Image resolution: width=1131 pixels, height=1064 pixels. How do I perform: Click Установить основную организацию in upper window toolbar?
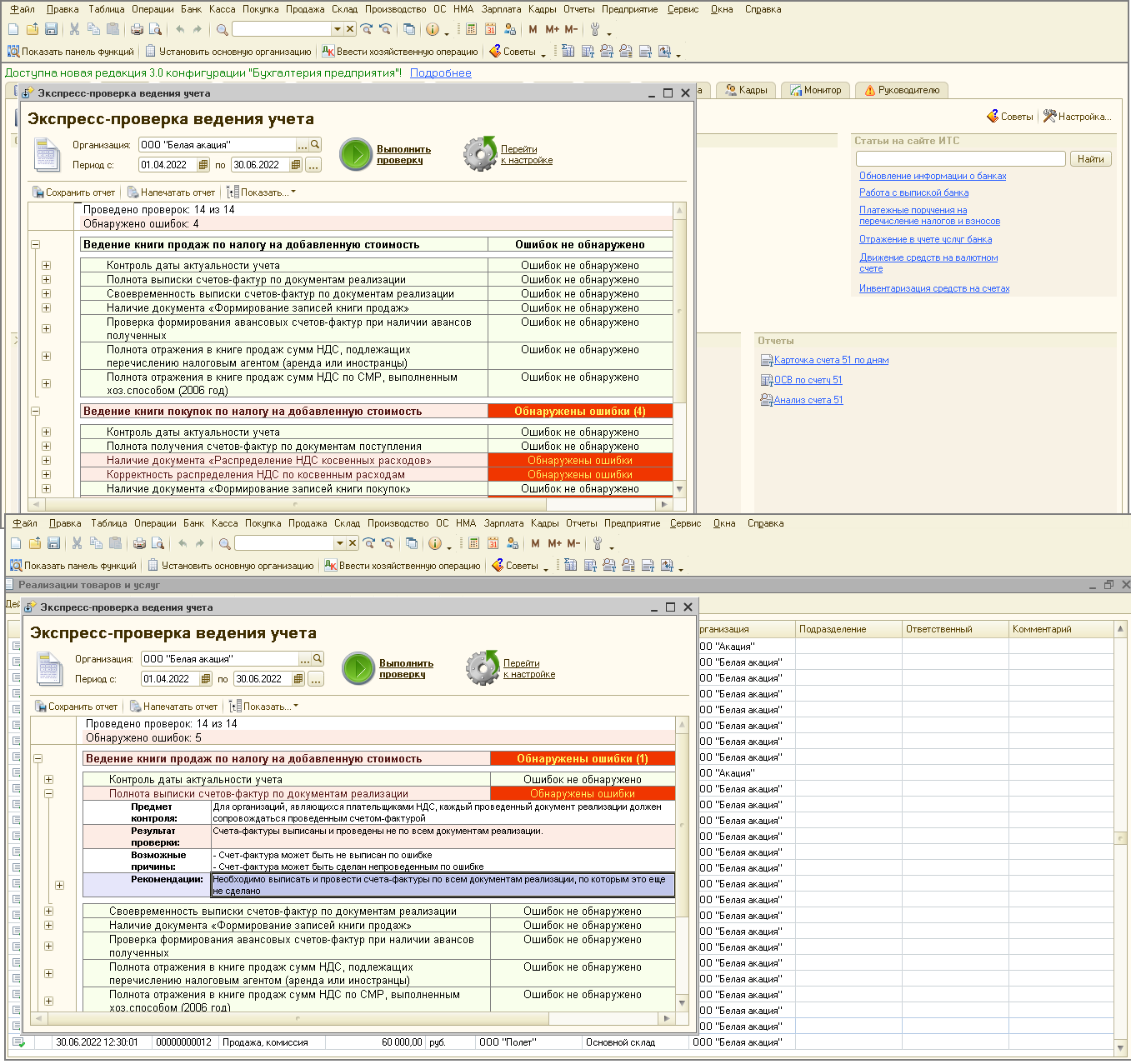pos(228,52)
